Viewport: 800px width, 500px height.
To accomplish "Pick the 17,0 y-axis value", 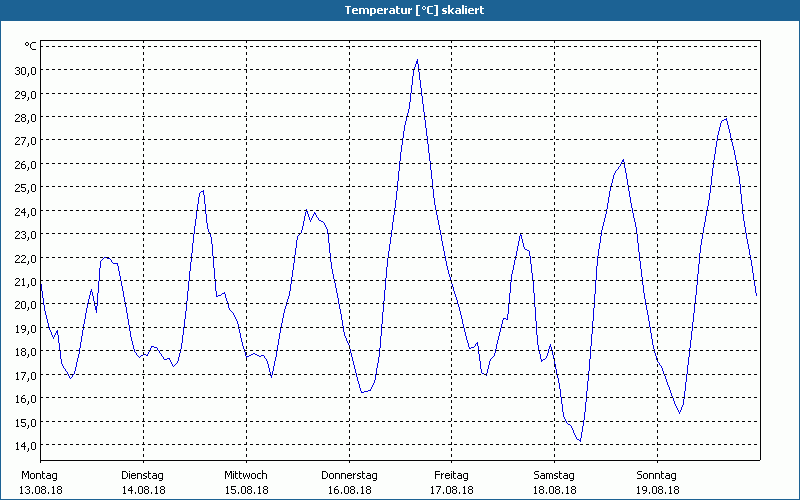I will coord(25,375).
